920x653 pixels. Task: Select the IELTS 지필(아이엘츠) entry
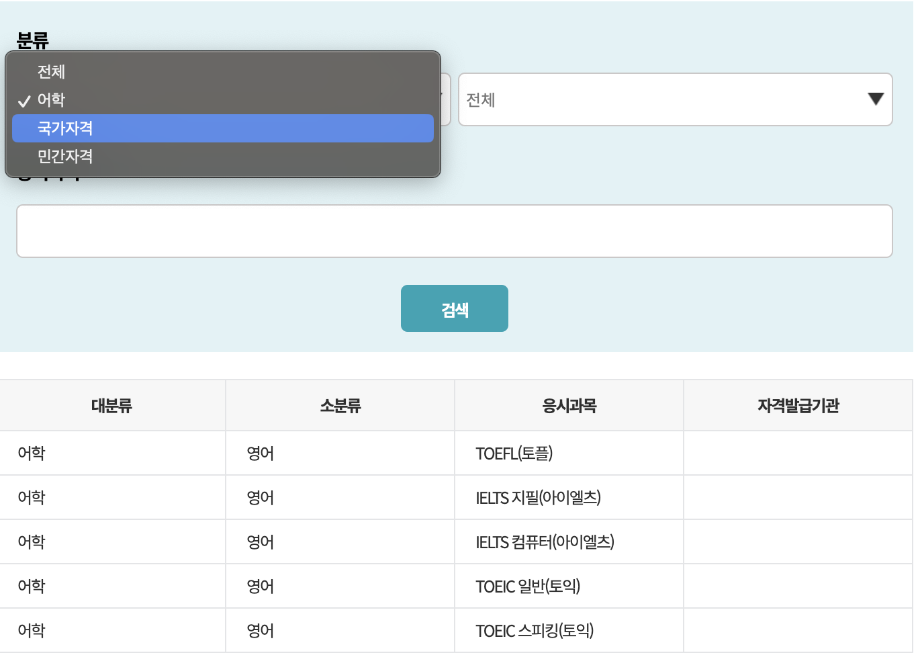[538, 498]
